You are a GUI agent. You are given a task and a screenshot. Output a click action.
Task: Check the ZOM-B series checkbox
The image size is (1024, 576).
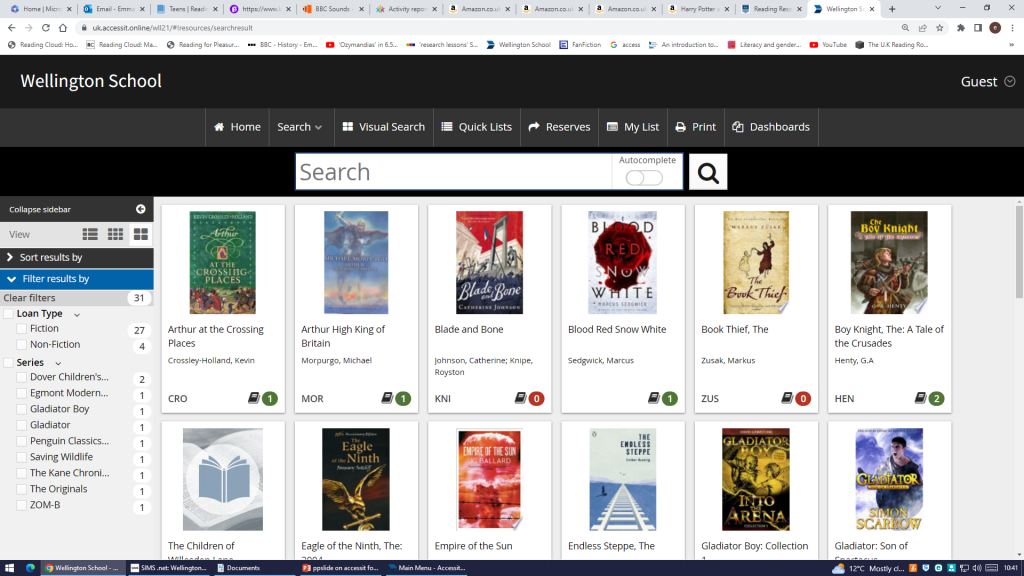pyautogui.click(x=22, y=505)
